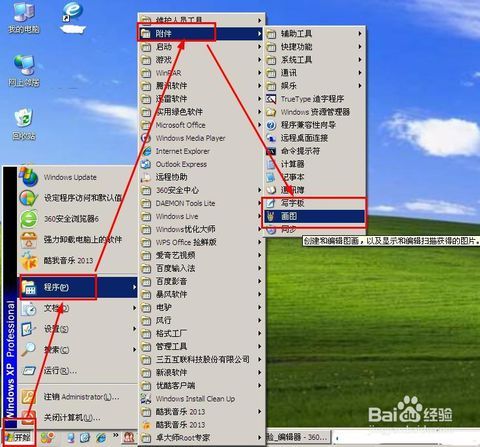Click the 远程桌面连接 icon
Image resolution: width=480 pixels, height=447 pixels.
pyautogui.click(x=271, y=138)
